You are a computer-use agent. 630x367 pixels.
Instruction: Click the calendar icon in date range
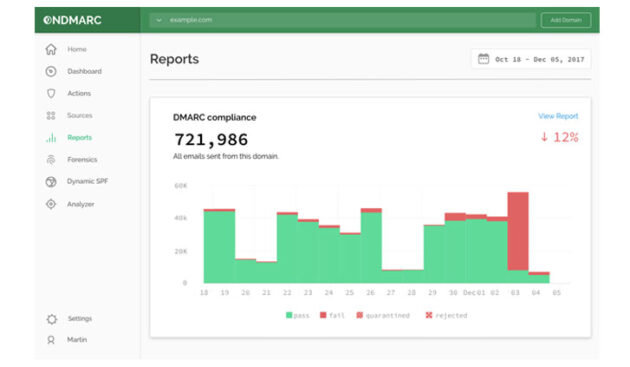[x=483, y=59]
